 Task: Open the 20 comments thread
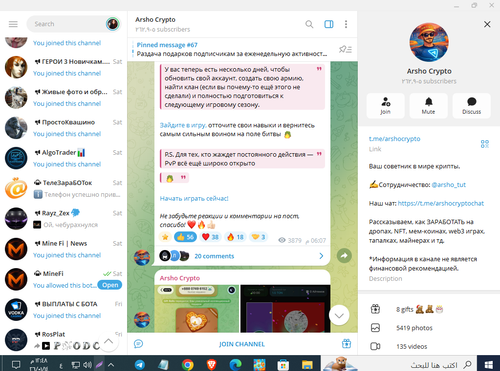(214, 256)
